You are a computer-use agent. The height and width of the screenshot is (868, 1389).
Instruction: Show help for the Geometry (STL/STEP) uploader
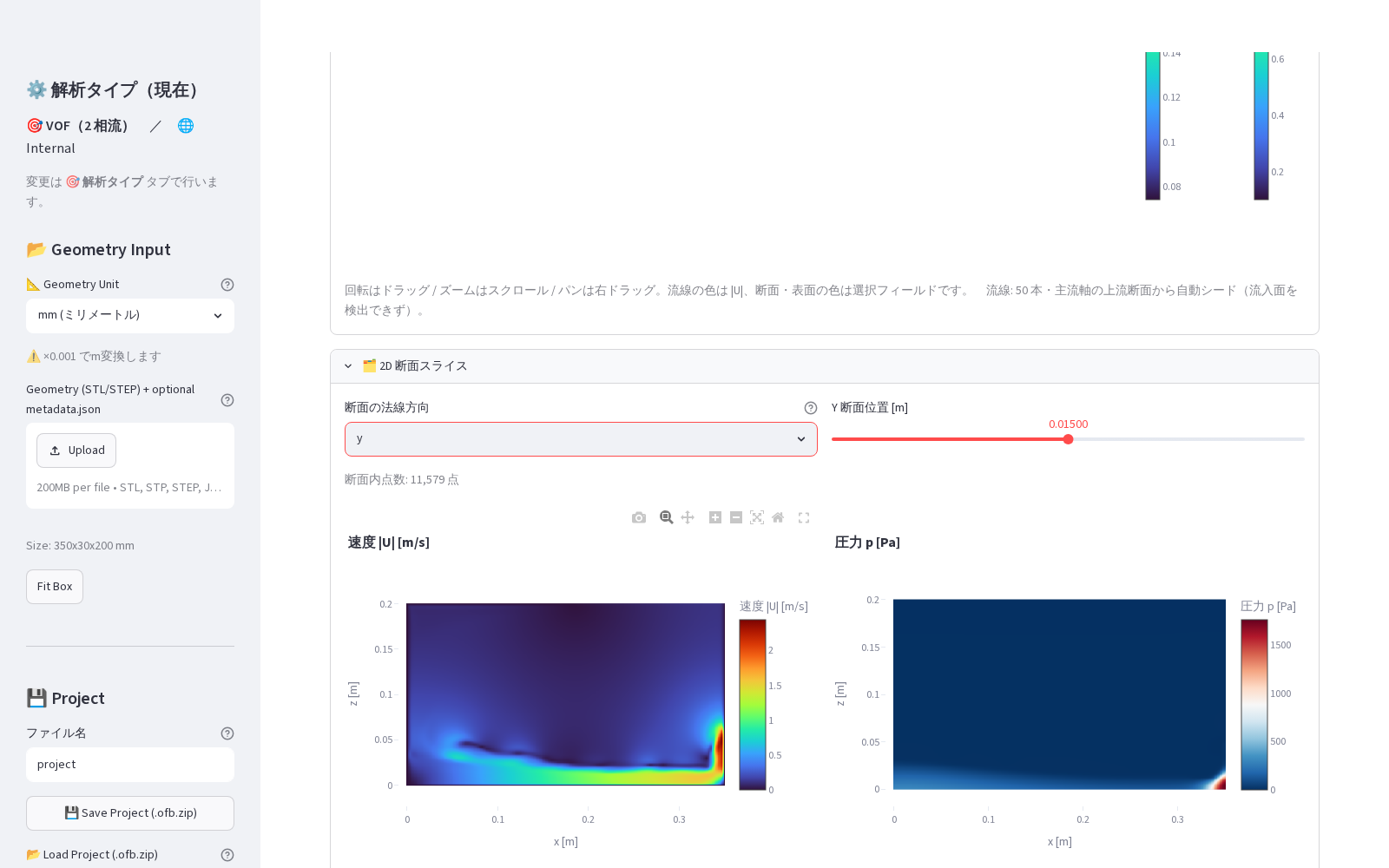pyautogui.click(x=227, y=400)
